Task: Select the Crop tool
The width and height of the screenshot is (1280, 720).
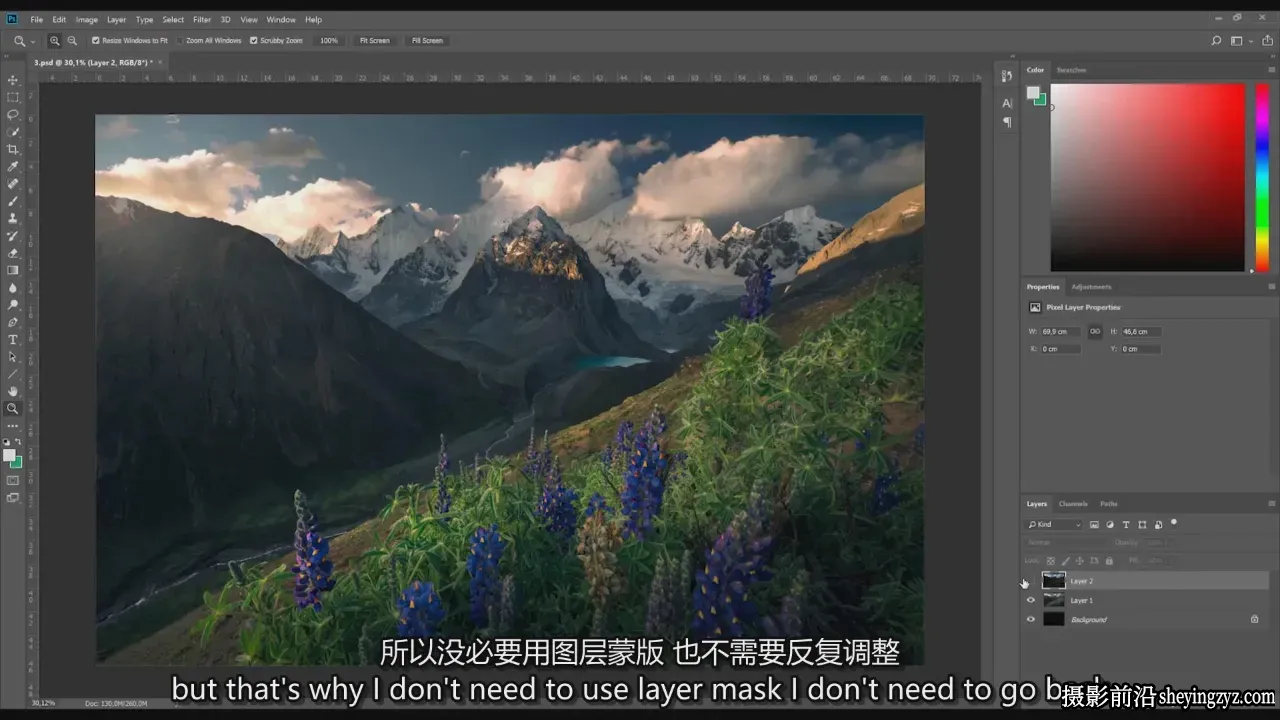Action: pyautogui.click(x=13, y=149)
